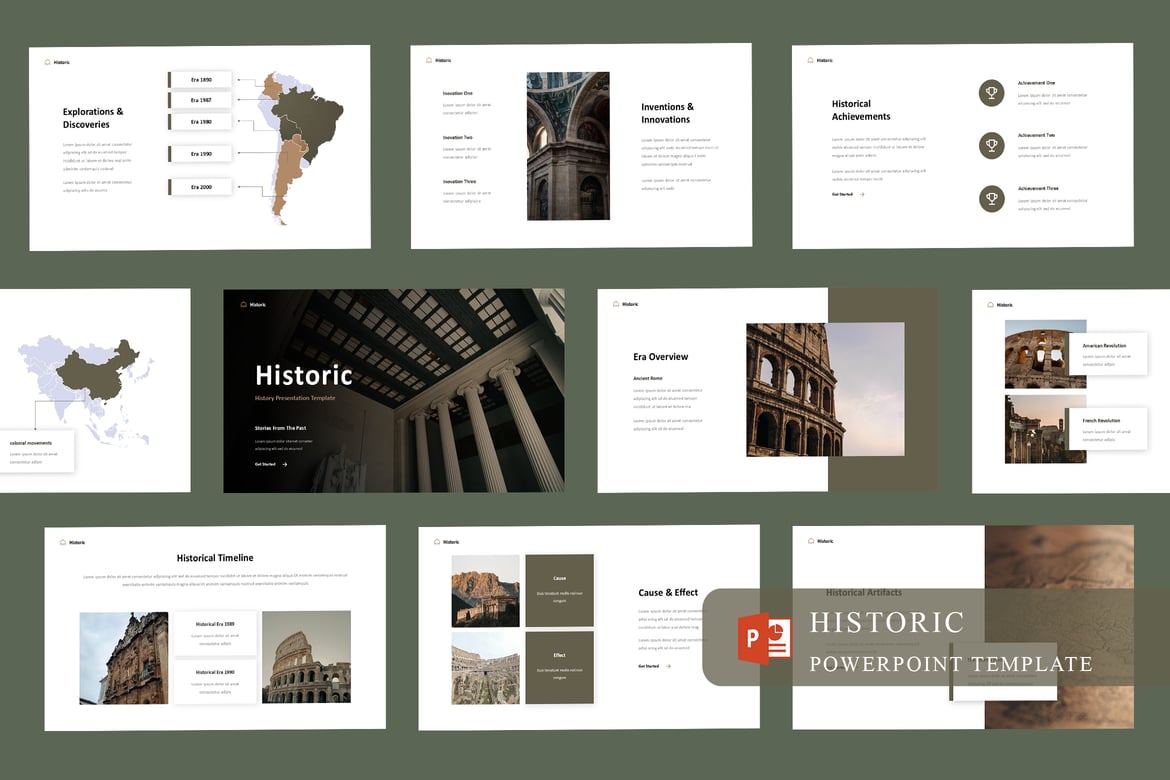The height and width of the screenshot is (780, 1170).
Task: Select the Era 2000 label box
Action: pyautogui.click(x=200, y=187)
